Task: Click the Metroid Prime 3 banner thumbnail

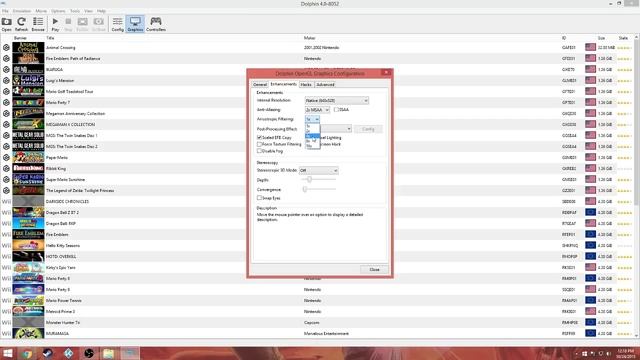Action: click(x=28, y=311)
